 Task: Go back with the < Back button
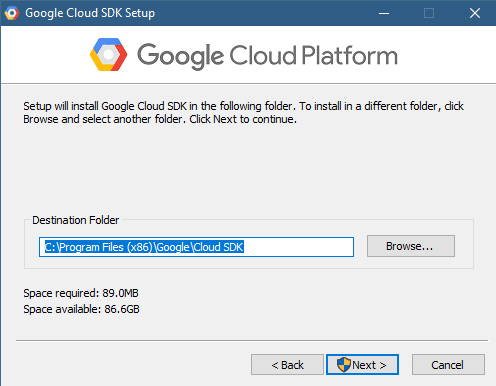(x=287, y=365)
